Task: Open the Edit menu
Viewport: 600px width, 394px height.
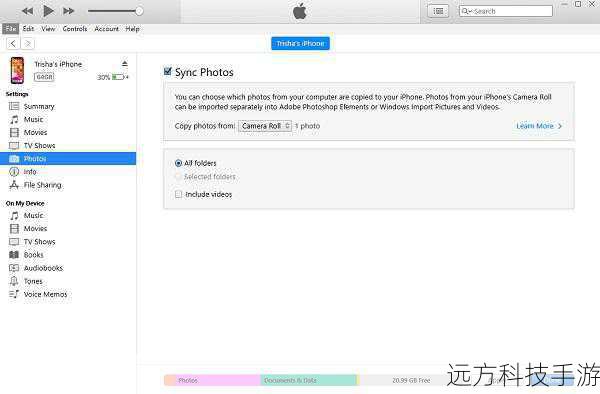Action: click(x=28, y=29)
